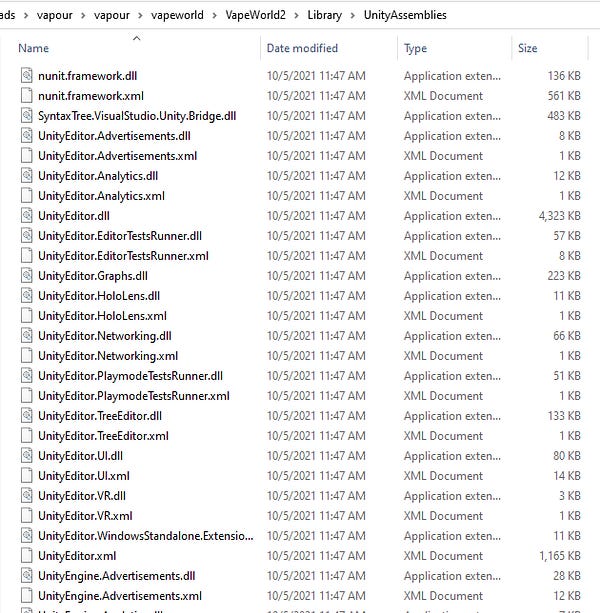600x613 pixels.
Task: Click date modified of UnityEditor.Graphs.dll
Action: 316,276
